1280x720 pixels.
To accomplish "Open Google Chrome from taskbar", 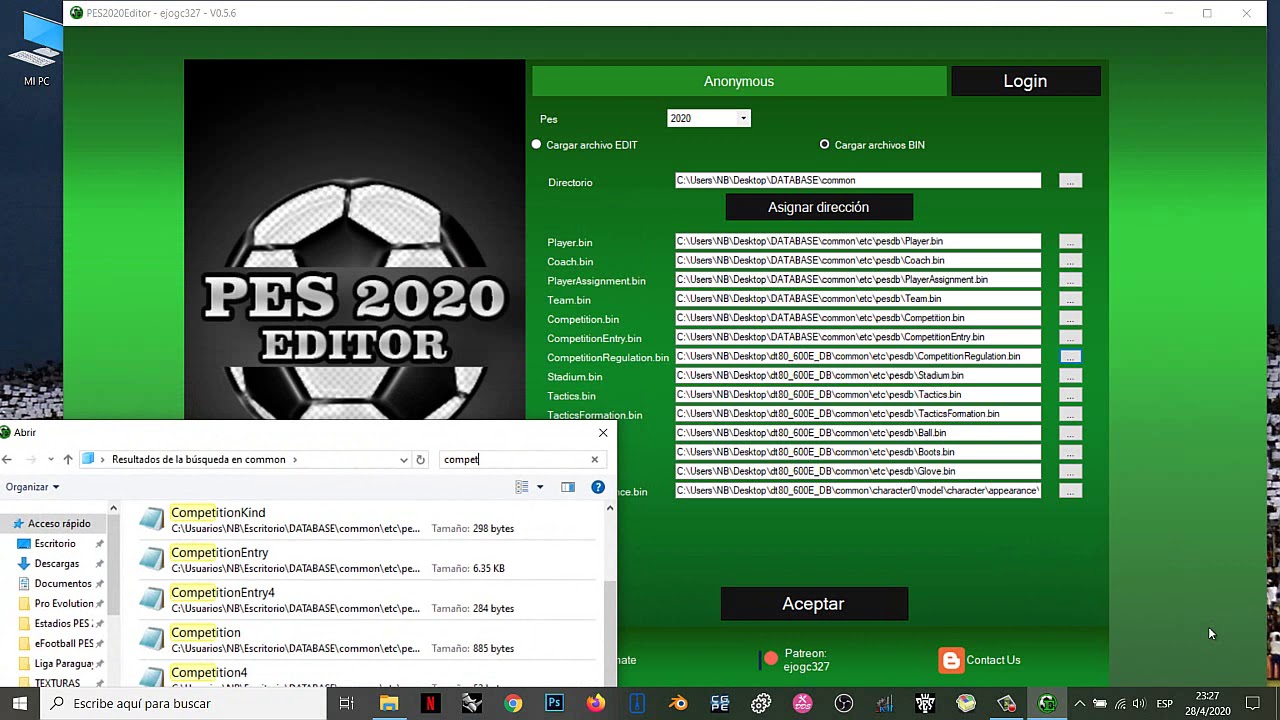I will pyautogui.click(x=513, y=703).
